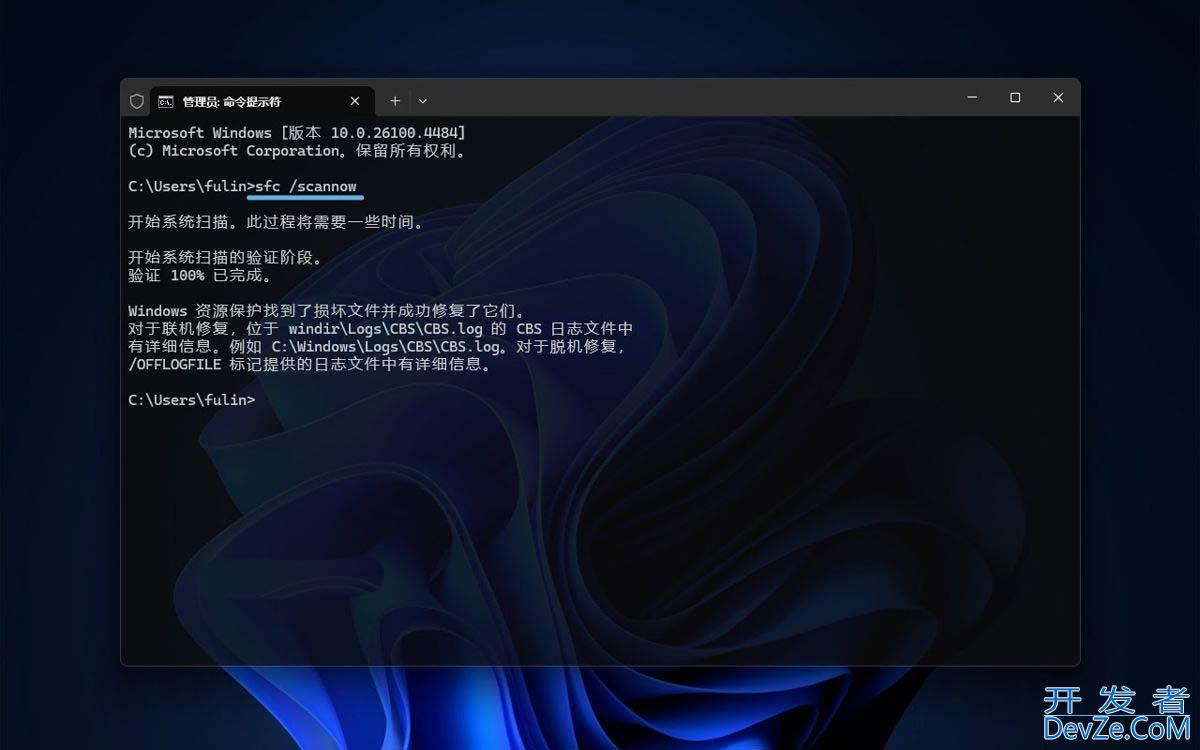This screenshot has height=750, width=1200.
Task: Click the sfc /scannow command text
Action: pyautogui.click(x=306, y=187)
